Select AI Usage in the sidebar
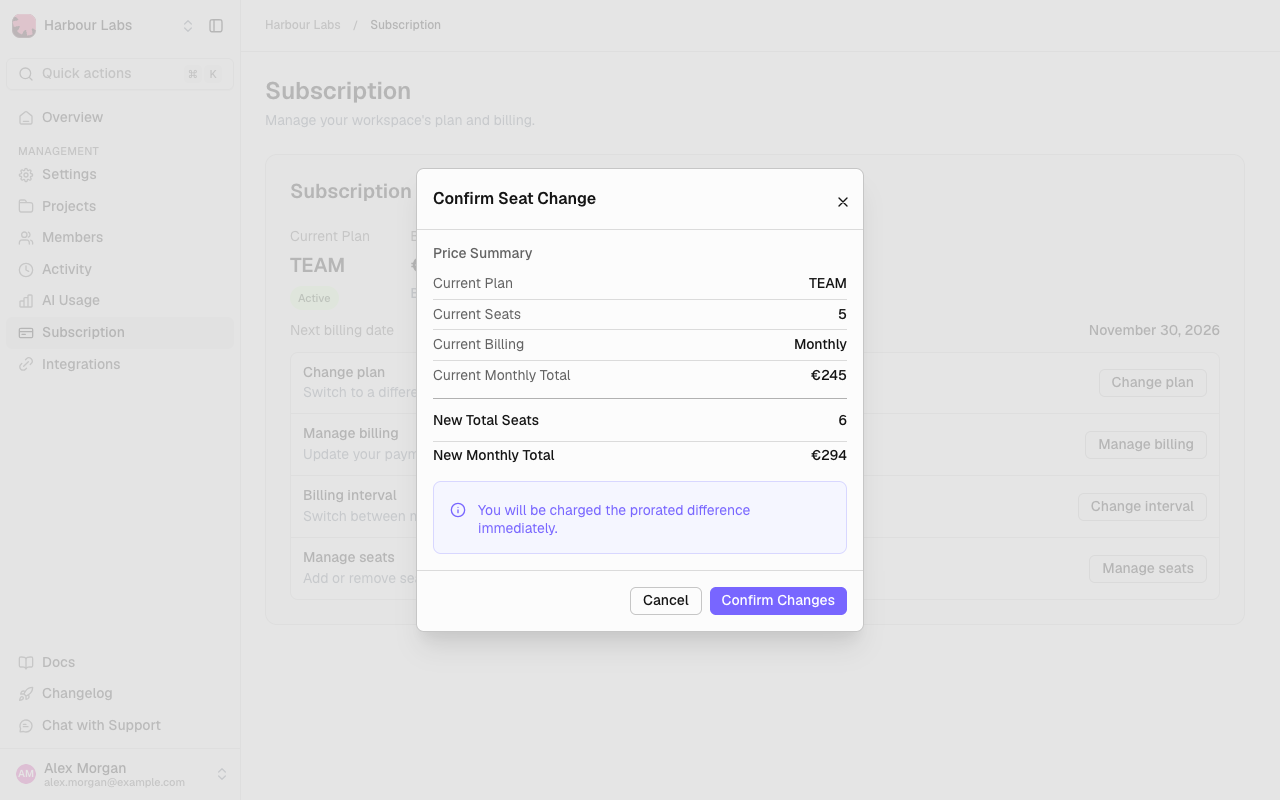Image resolution: width=1280 pixels, height=800 pixels. (x=120, y=300)
